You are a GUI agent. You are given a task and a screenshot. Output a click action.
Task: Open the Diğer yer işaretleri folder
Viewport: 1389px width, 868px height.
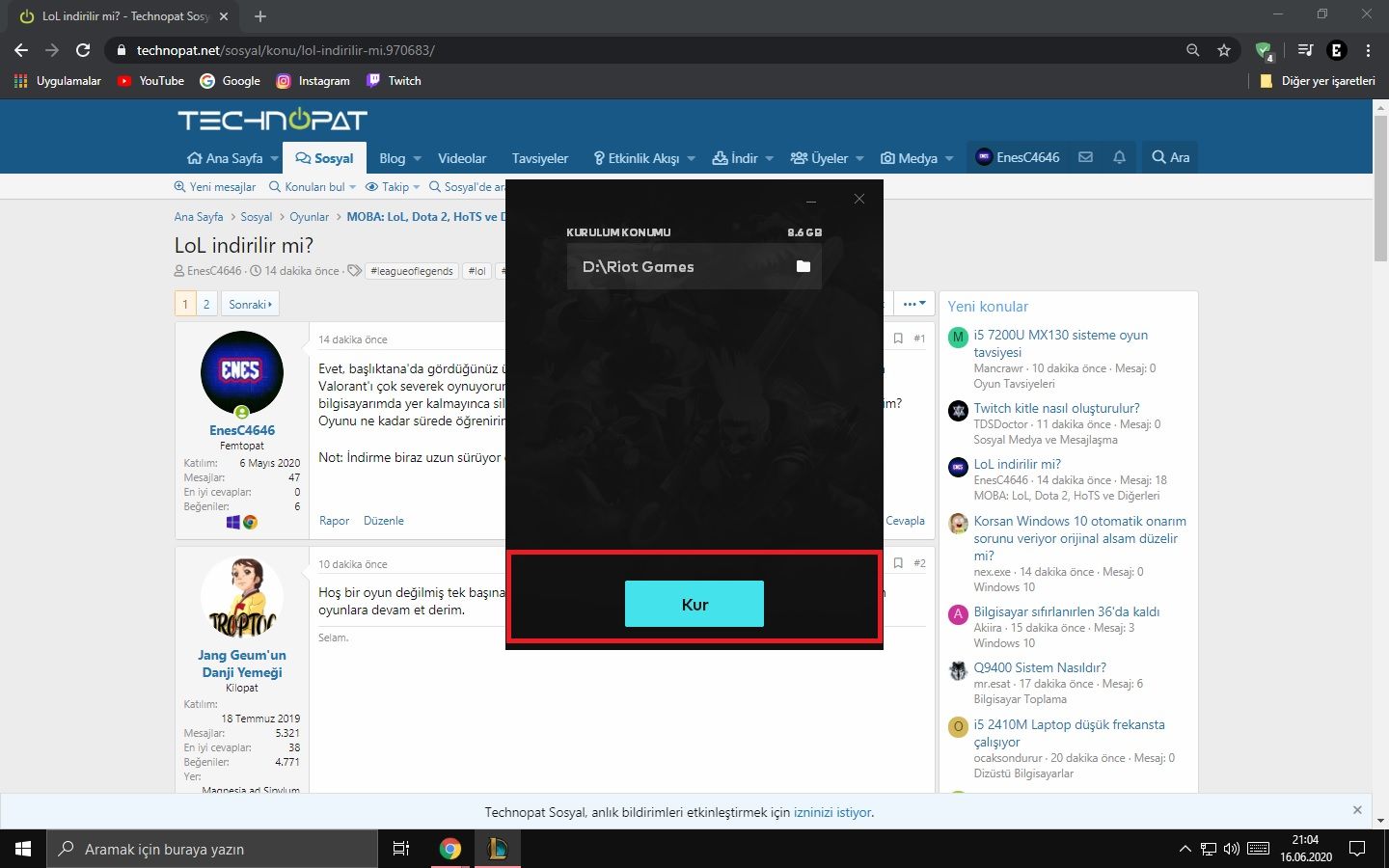coord(1318,81)
